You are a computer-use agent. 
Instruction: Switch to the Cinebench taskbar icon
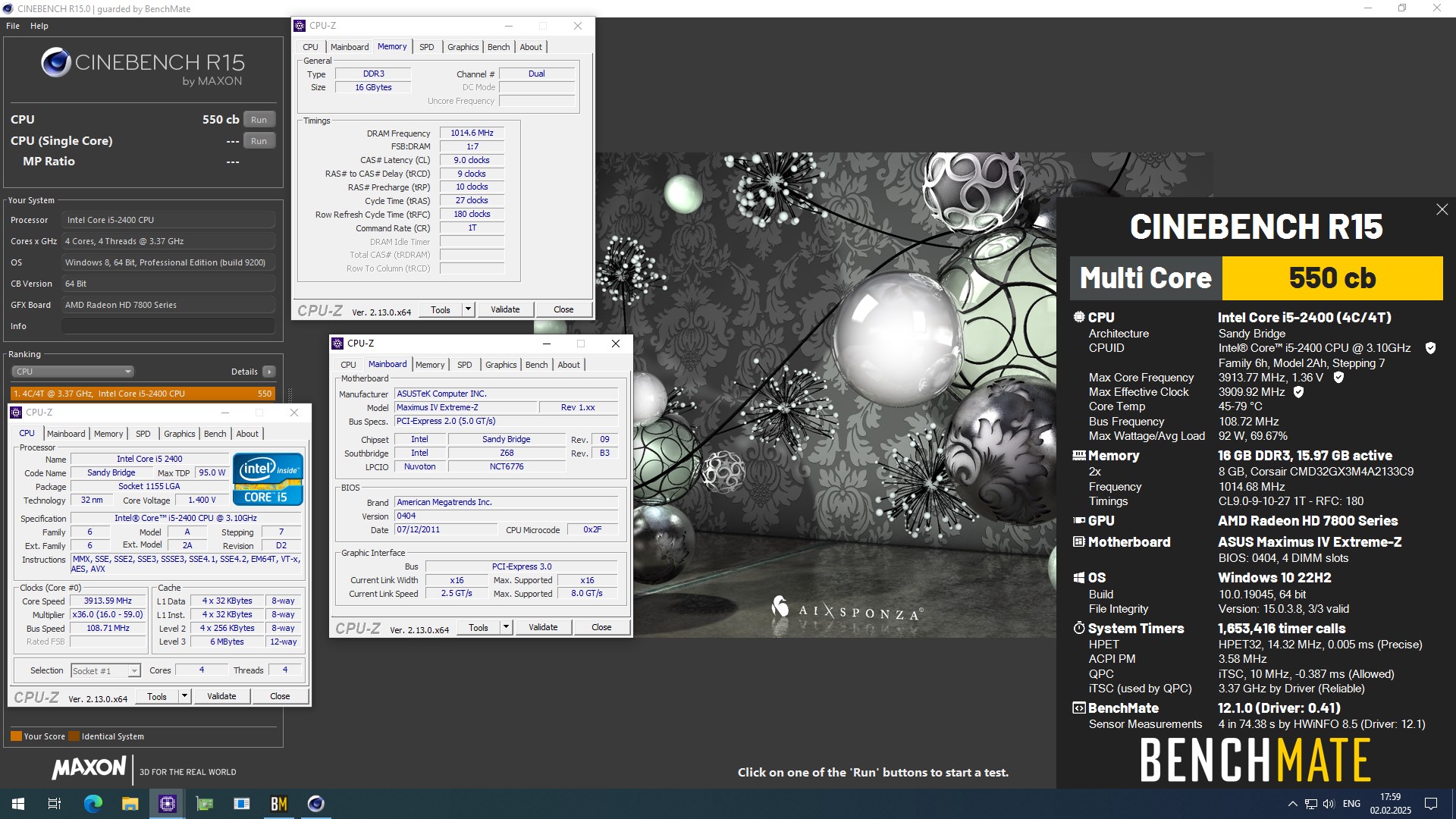click(315, 804)
